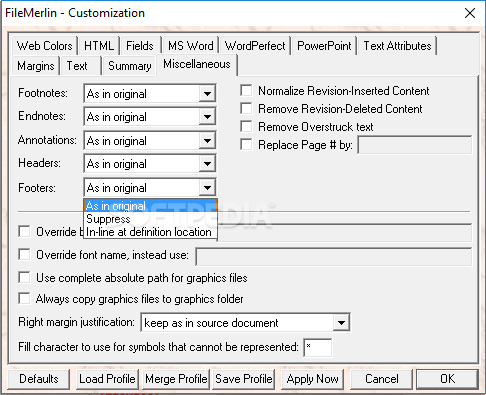The width and height of the screenshot is (486, 395).
Task: Toggle Always copy graphics files to graphics folder
Action: [24, 299]
